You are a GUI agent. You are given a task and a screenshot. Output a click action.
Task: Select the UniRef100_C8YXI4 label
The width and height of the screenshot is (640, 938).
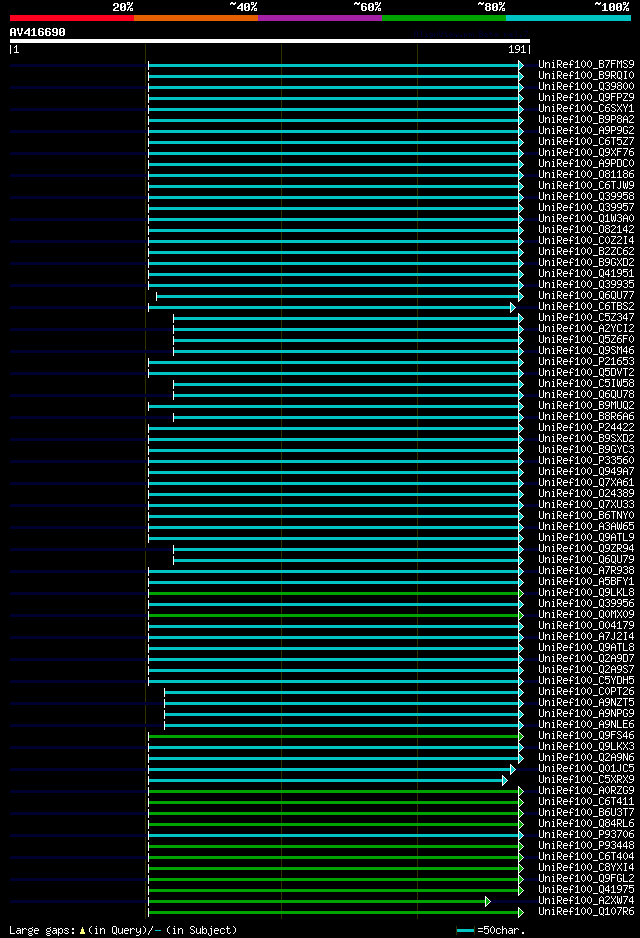click(586, 867)
